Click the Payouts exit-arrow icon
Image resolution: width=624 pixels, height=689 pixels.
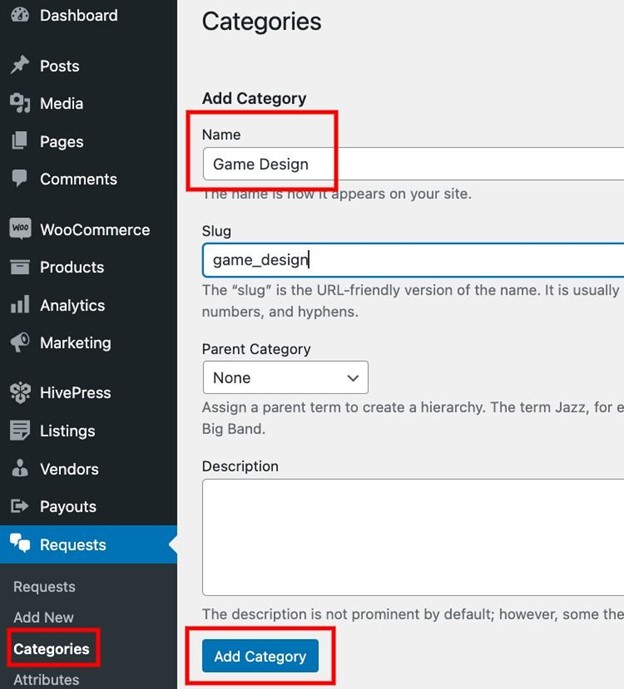coord(20,506)
